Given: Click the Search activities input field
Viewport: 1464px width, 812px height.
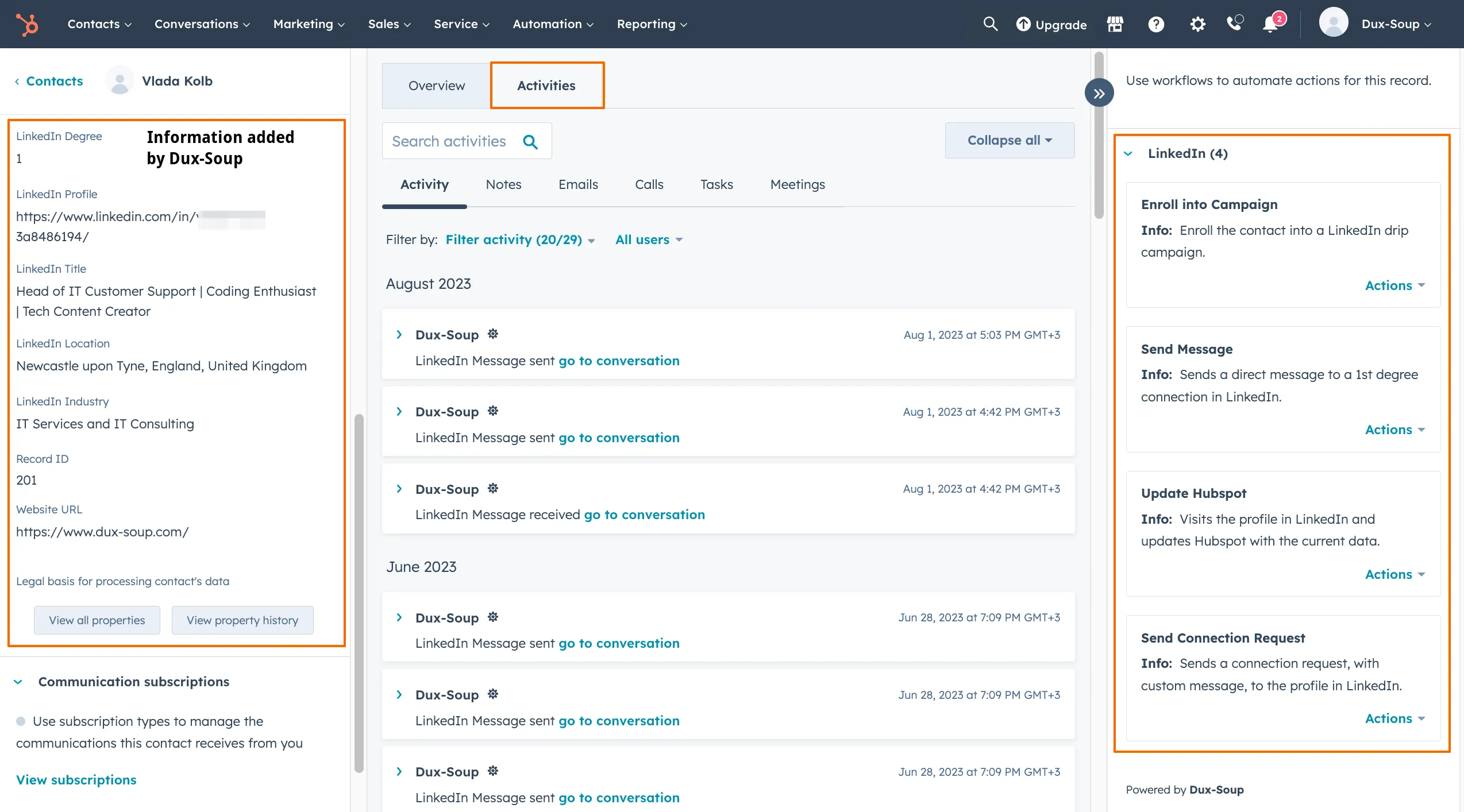Looking at the screenshot, I should point(467,141).
